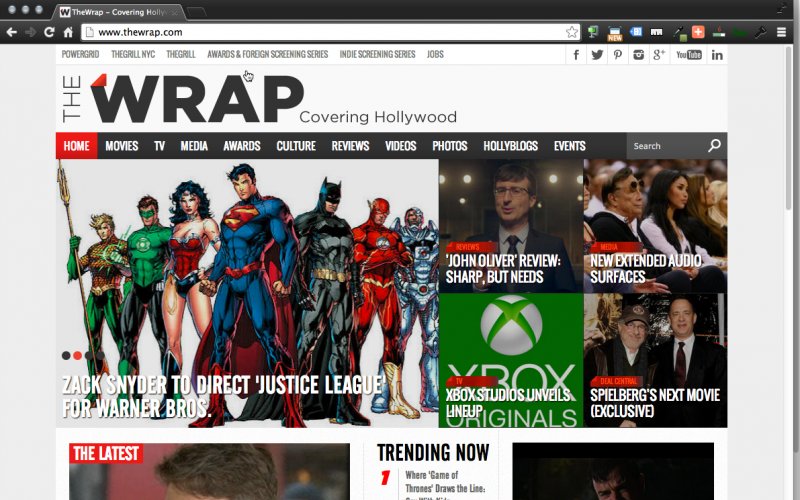Select the first slideshow dot
This screenshot has height=500, width=800.
[66, 356]
